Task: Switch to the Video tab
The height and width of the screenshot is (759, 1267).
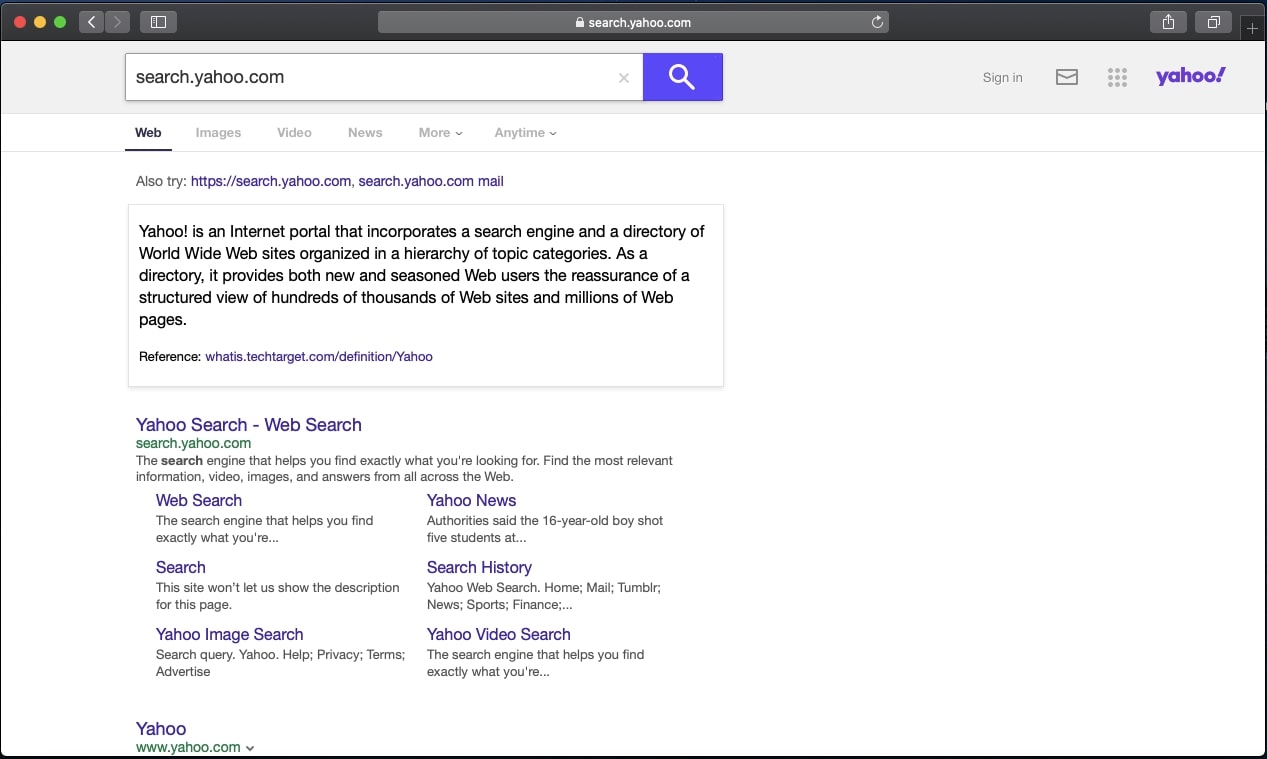Action: 294,132
